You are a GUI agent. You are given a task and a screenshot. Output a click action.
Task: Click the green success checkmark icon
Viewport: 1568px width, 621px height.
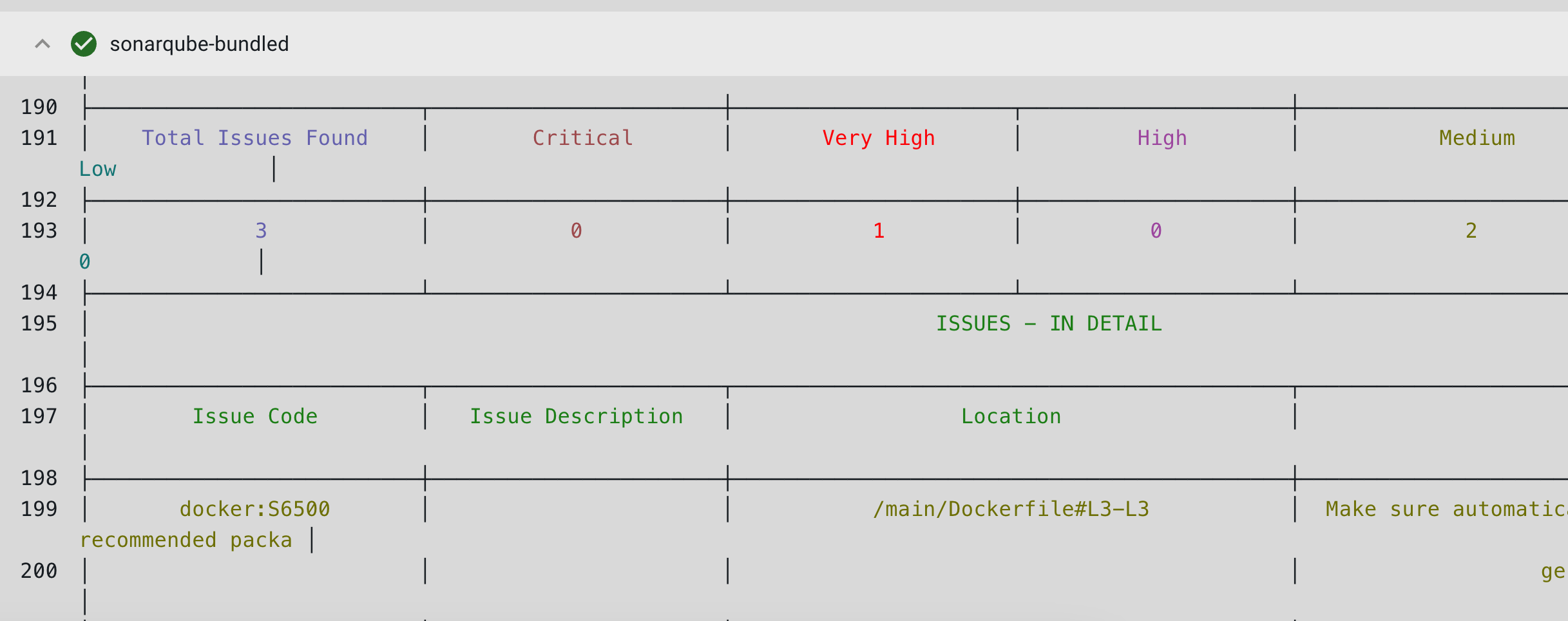(84, 44)
